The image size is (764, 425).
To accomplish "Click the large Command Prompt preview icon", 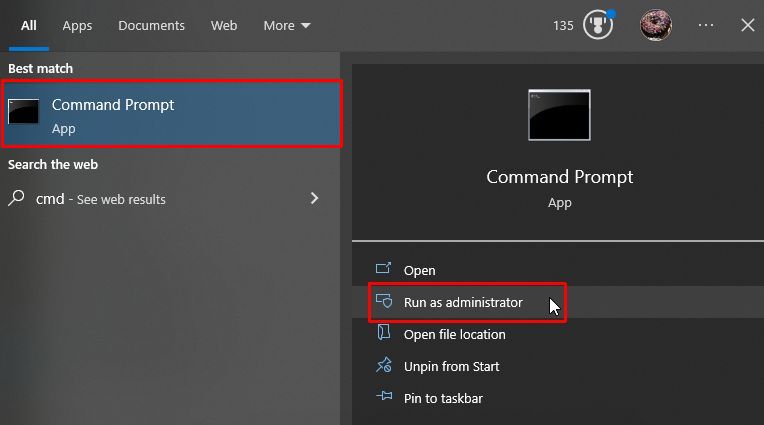I will [559, 115].
